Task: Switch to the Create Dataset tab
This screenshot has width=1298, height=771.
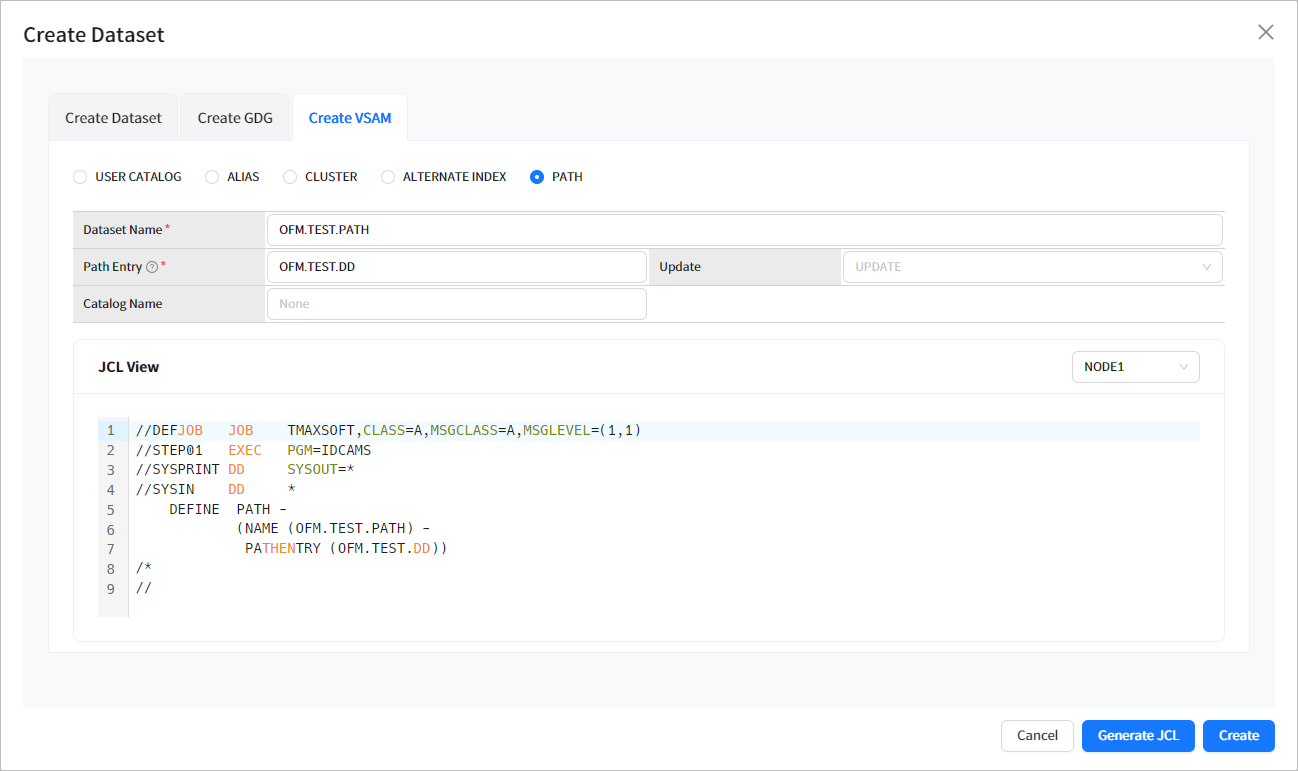Action: tap(113, 117)
